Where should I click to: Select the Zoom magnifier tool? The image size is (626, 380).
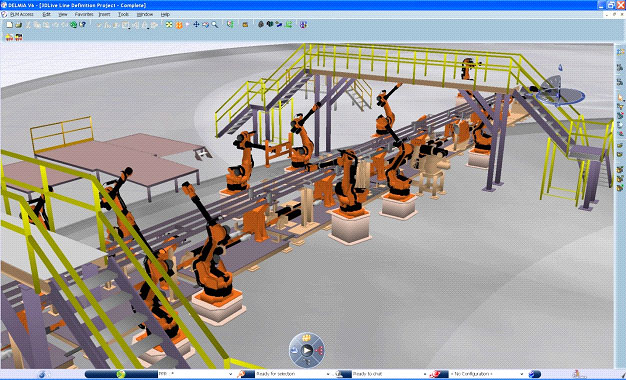[x=215, y=25]
